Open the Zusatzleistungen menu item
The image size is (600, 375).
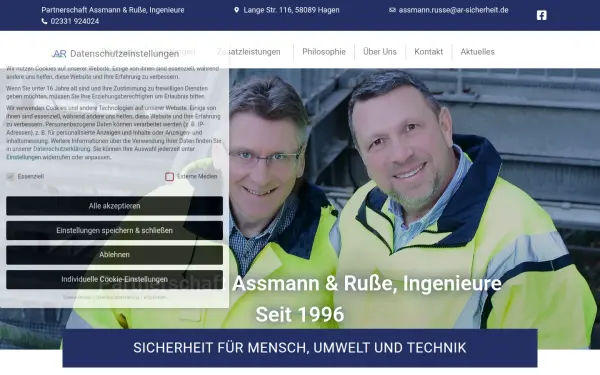pyautogui.click(x=249, y=52)
